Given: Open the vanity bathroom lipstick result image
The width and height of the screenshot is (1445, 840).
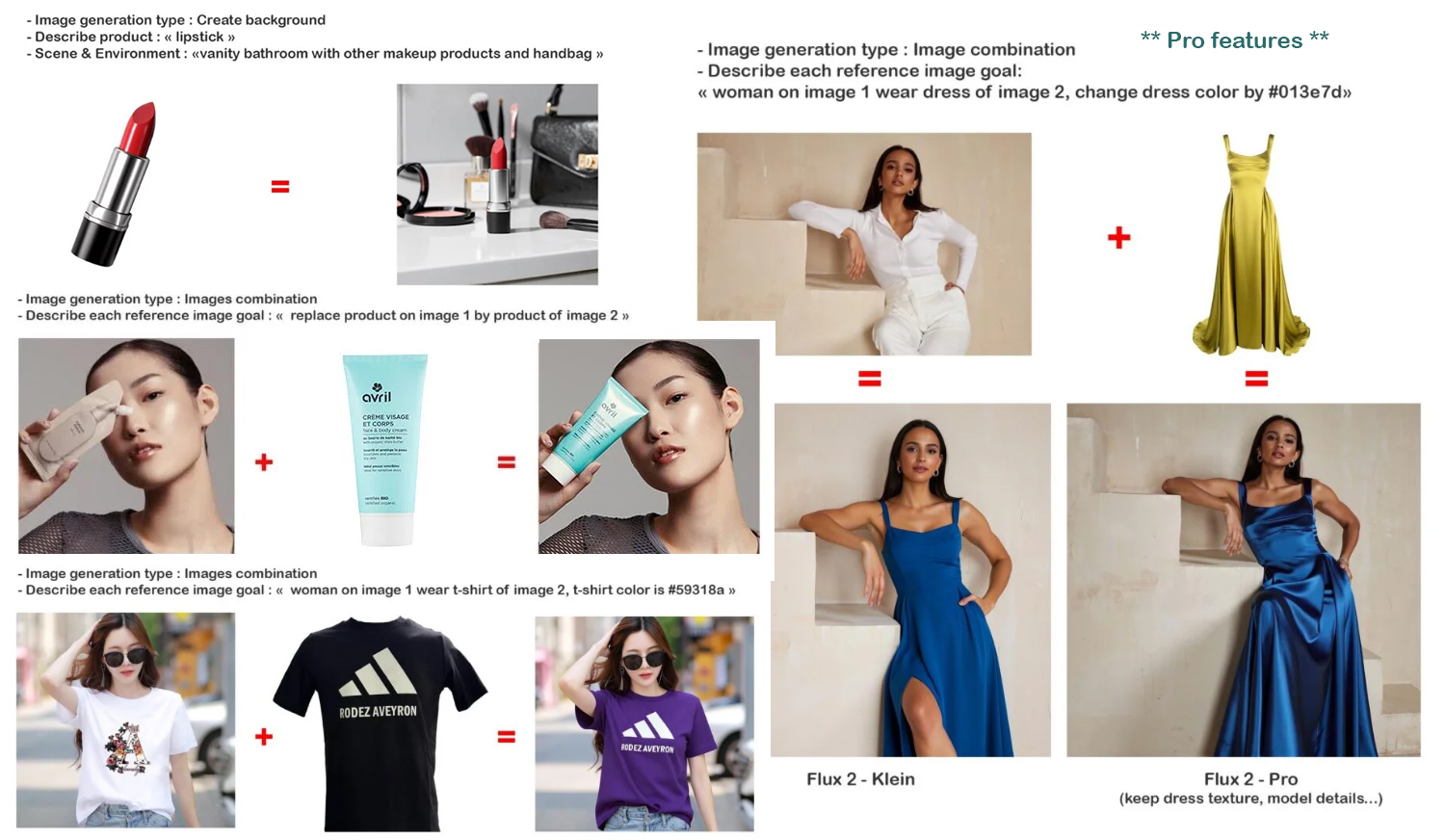Looking at the screenshot, I should coord(497,184).
